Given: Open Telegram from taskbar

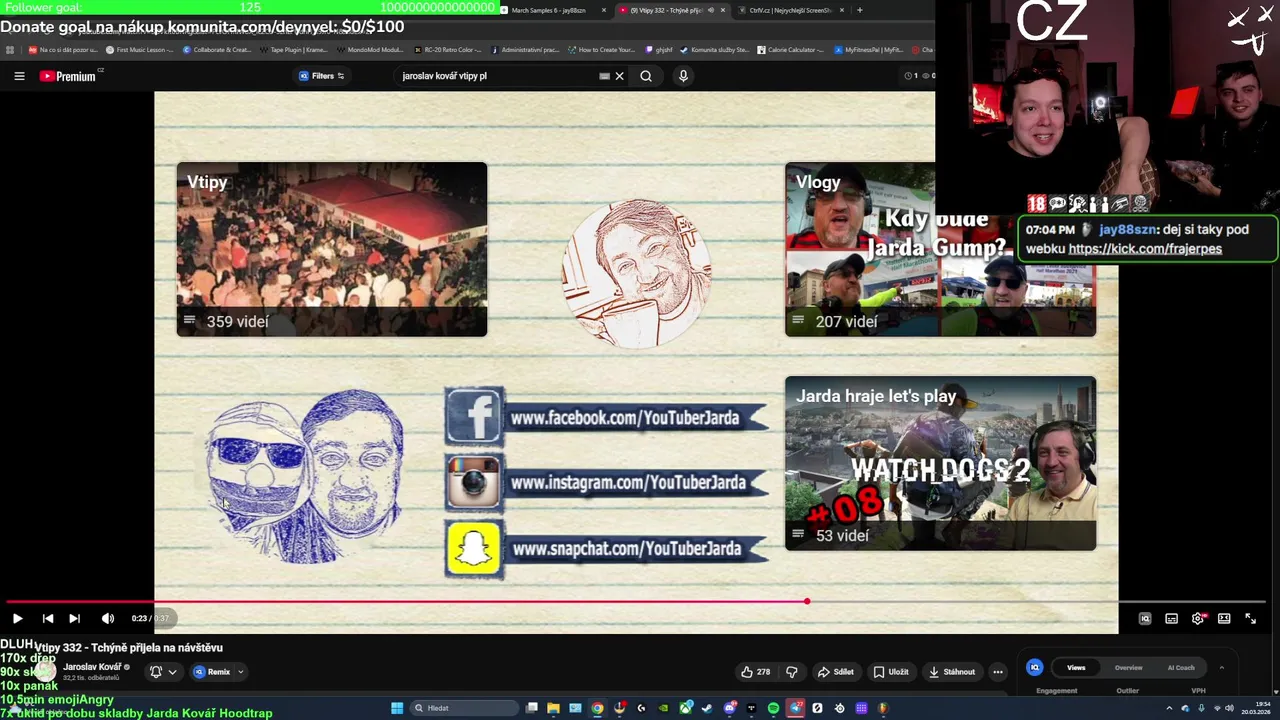Looking at the screenshot, I should 795,708.
